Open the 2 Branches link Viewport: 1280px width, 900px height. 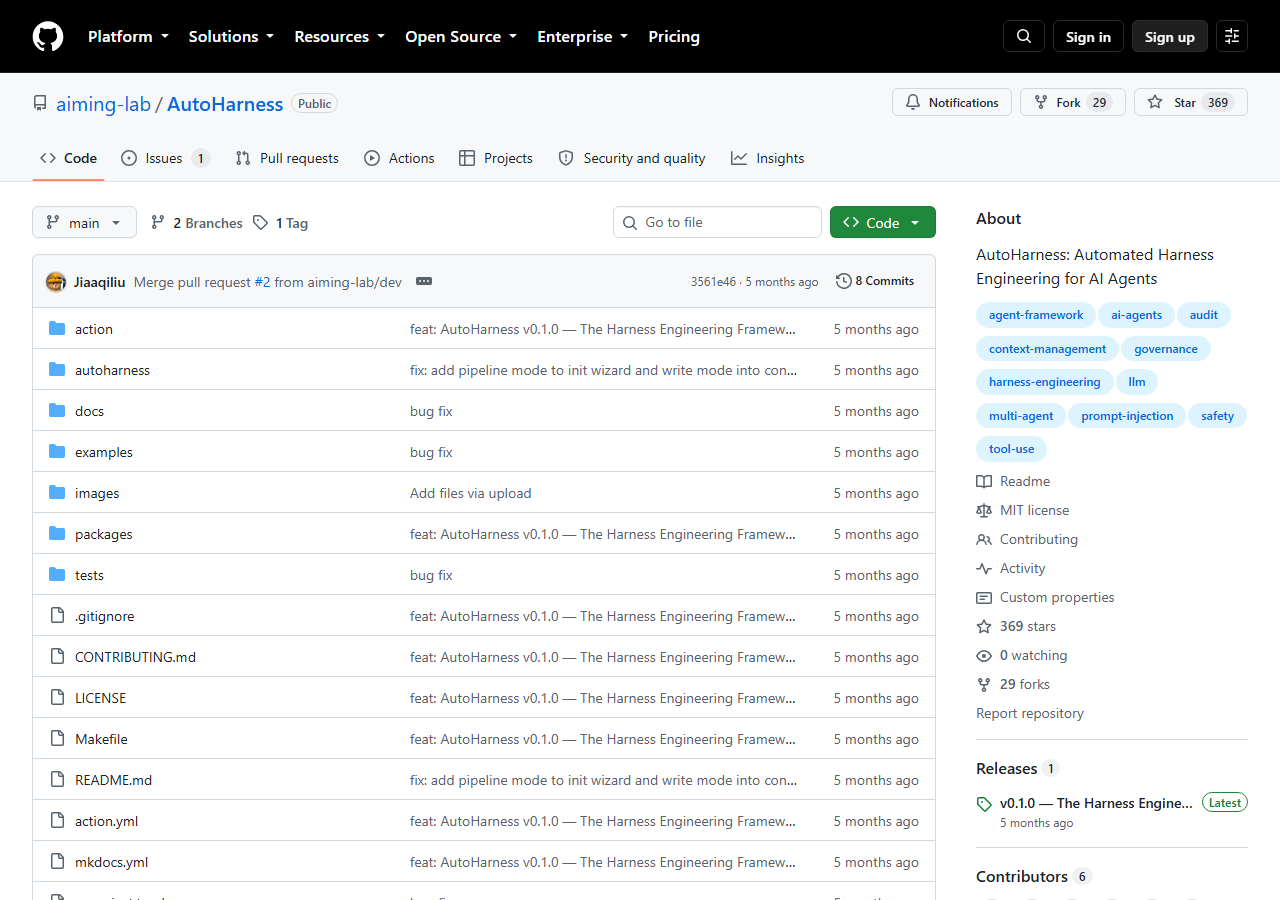click(196, 223)
